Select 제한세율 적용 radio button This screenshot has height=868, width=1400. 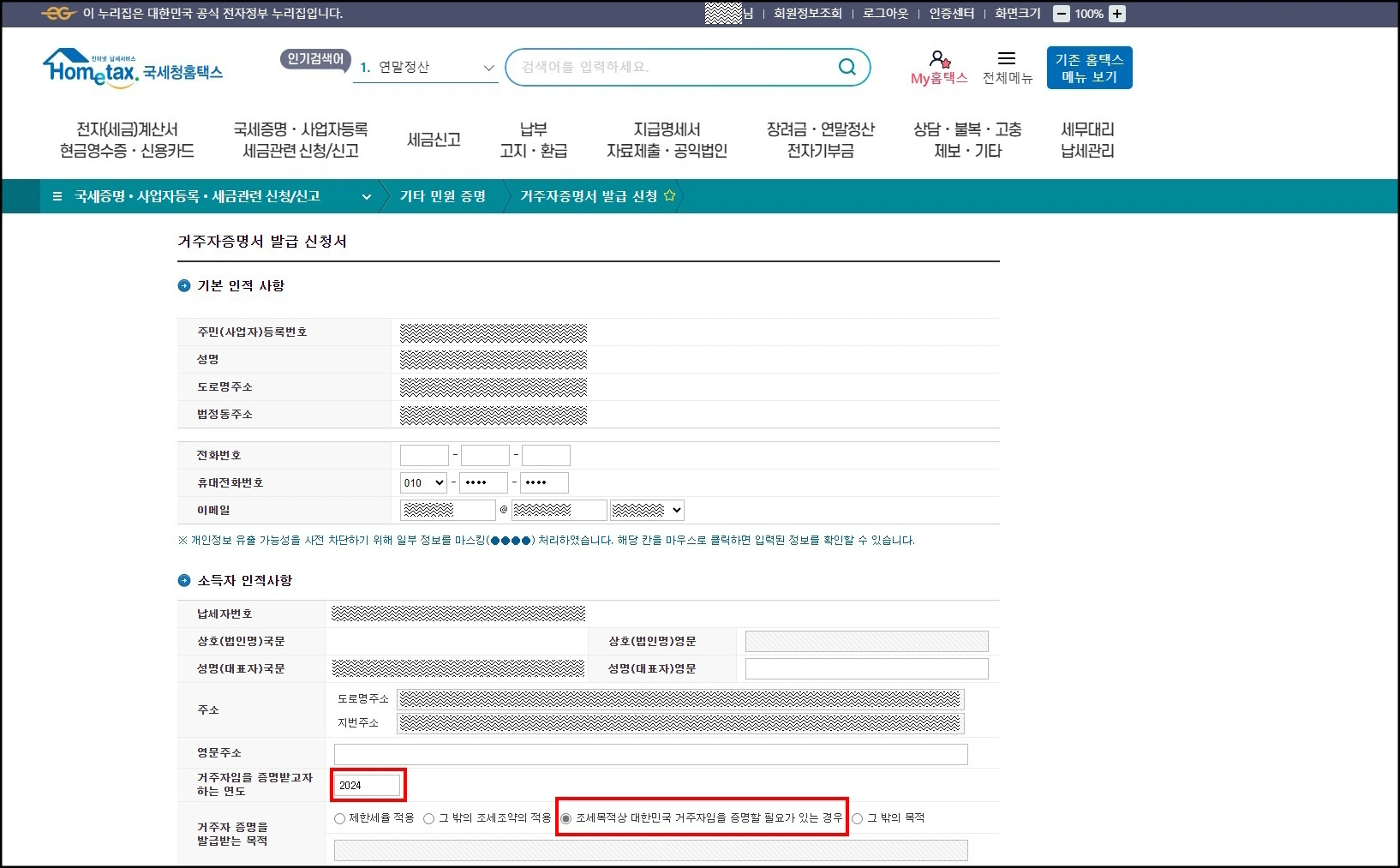pos(339,818)
